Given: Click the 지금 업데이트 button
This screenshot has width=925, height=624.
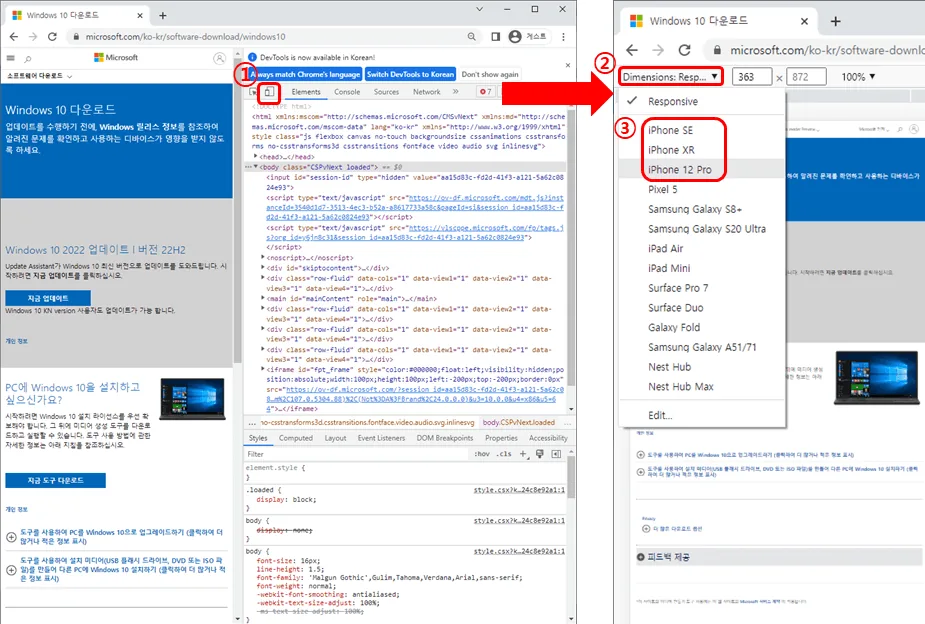Looking at the screenshot, I should point(48,298).
